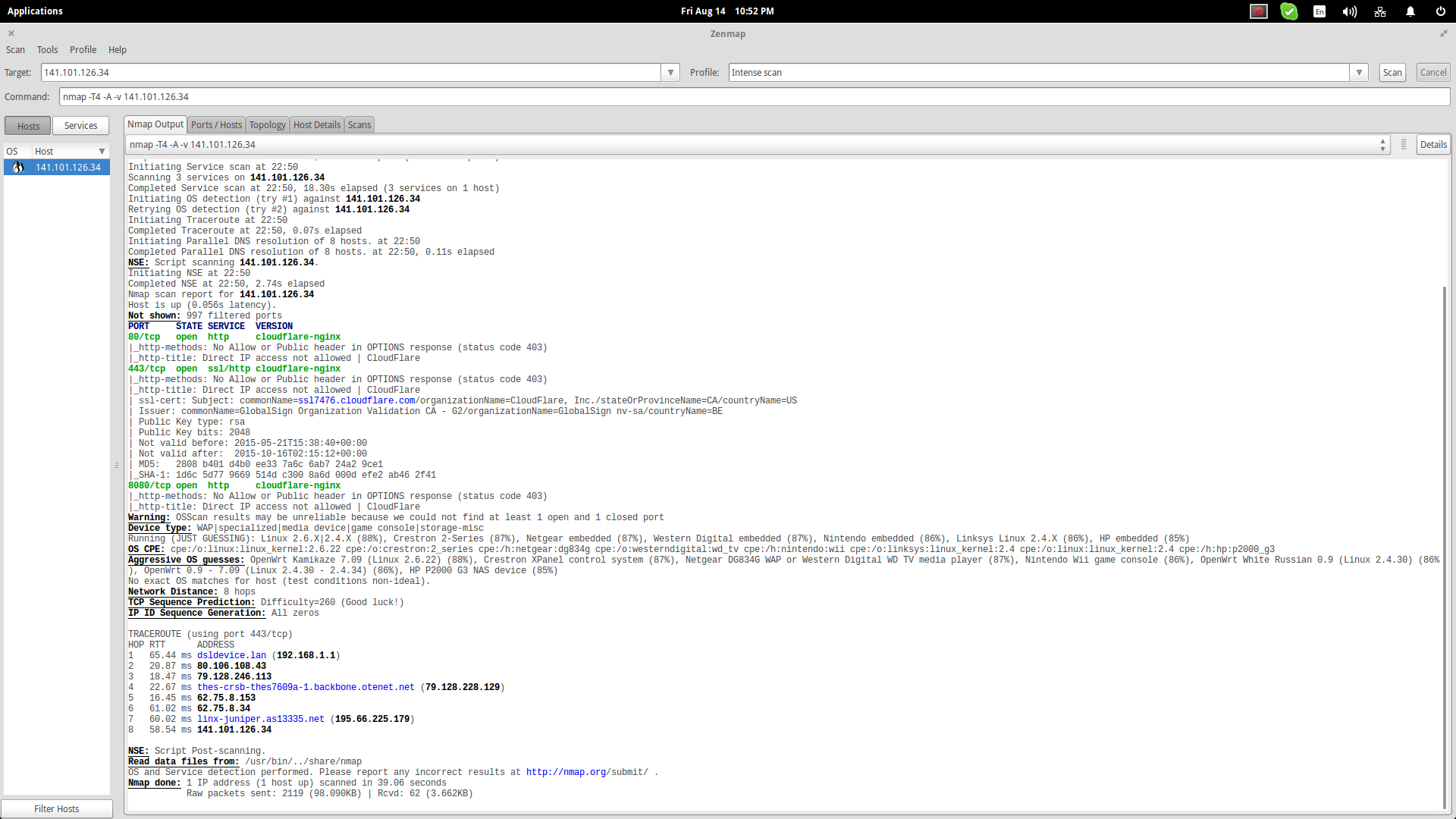Open the Help menu

coord(118,50)
